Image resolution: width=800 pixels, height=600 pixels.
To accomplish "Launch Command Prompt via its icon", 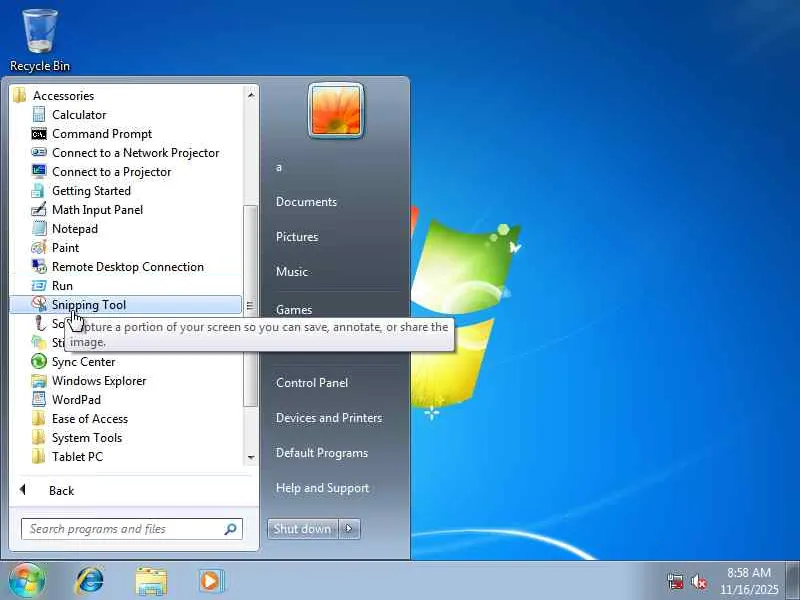I will coord(39,134).
